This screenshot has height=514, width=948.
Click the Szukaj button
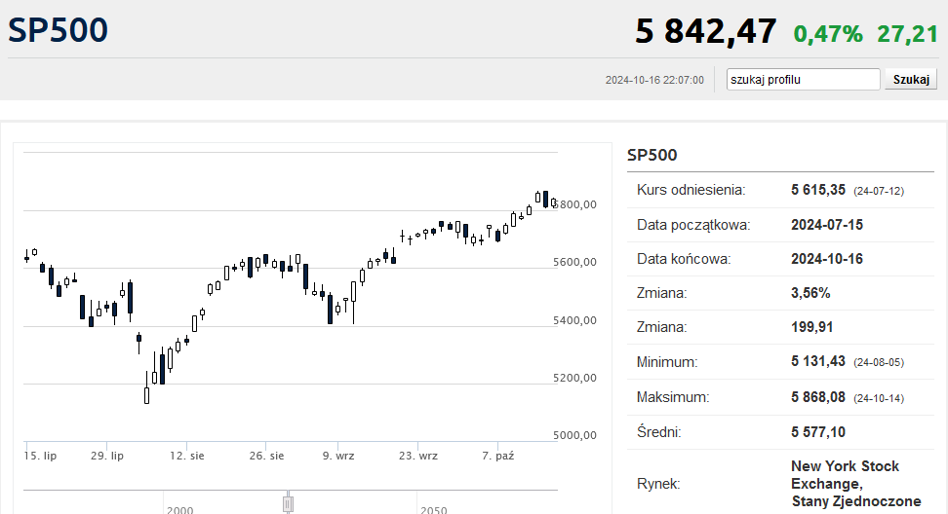(x=911, y=79)
